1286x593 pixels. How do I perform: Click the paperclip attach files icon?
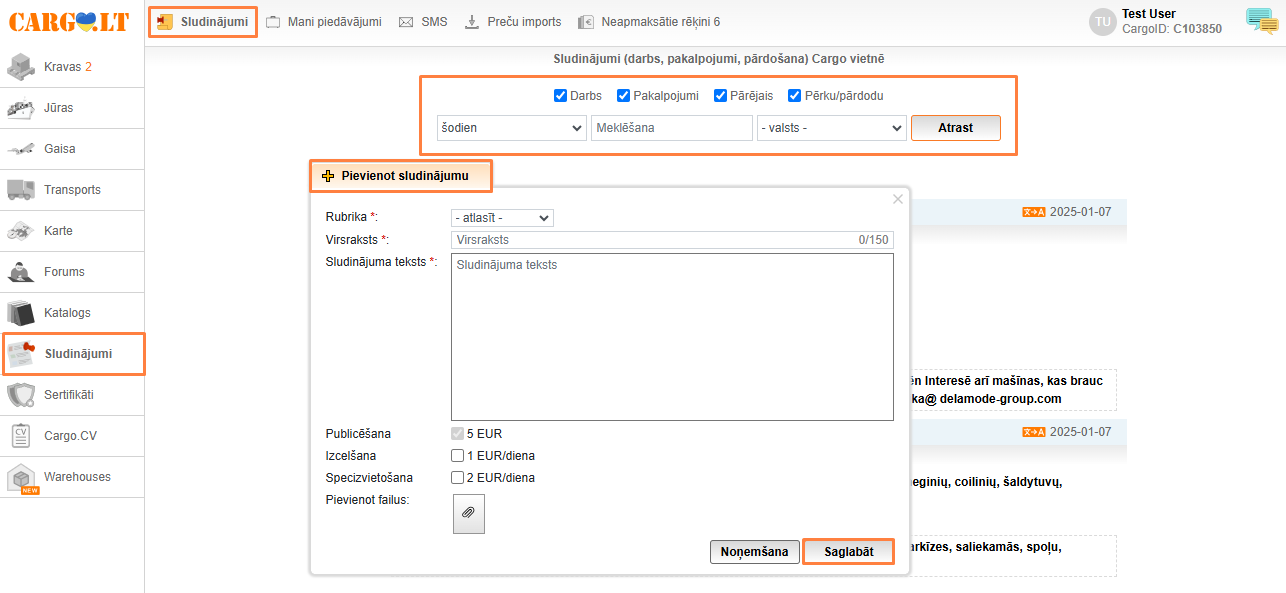pyautogui.click(x=468, y=513)
